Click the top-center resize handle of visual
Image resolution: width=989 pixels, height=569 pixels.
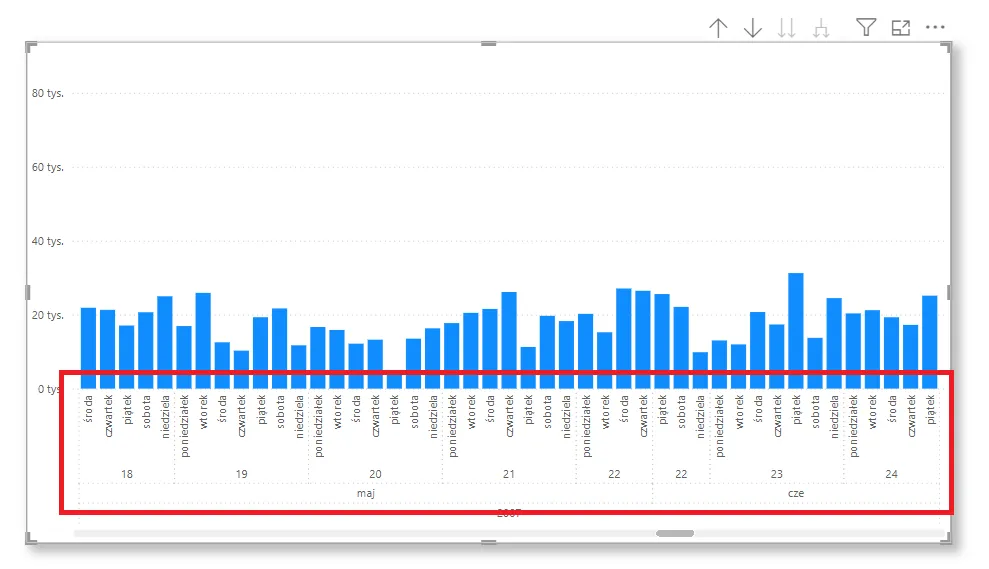[488, 43]
